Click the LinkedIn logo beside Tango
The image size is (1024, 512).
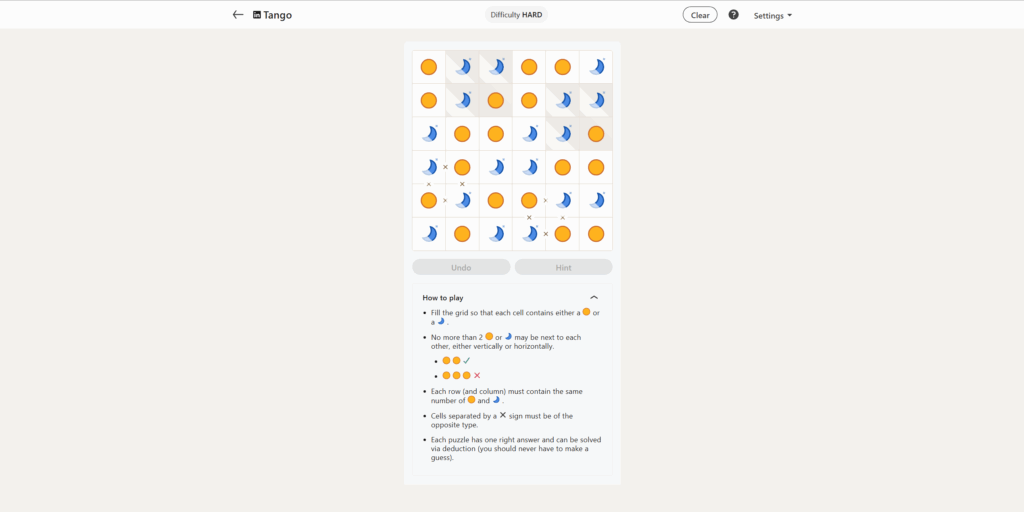257,15
